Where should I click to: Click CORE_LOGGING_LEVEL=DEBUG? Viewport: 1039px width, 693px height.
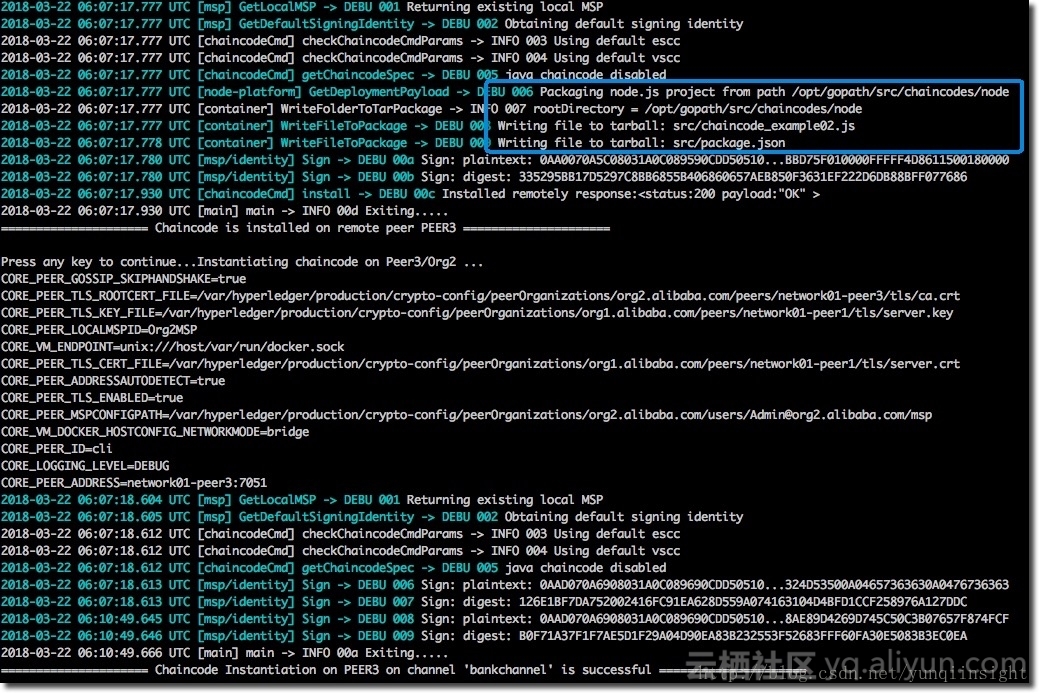point(85,466)
